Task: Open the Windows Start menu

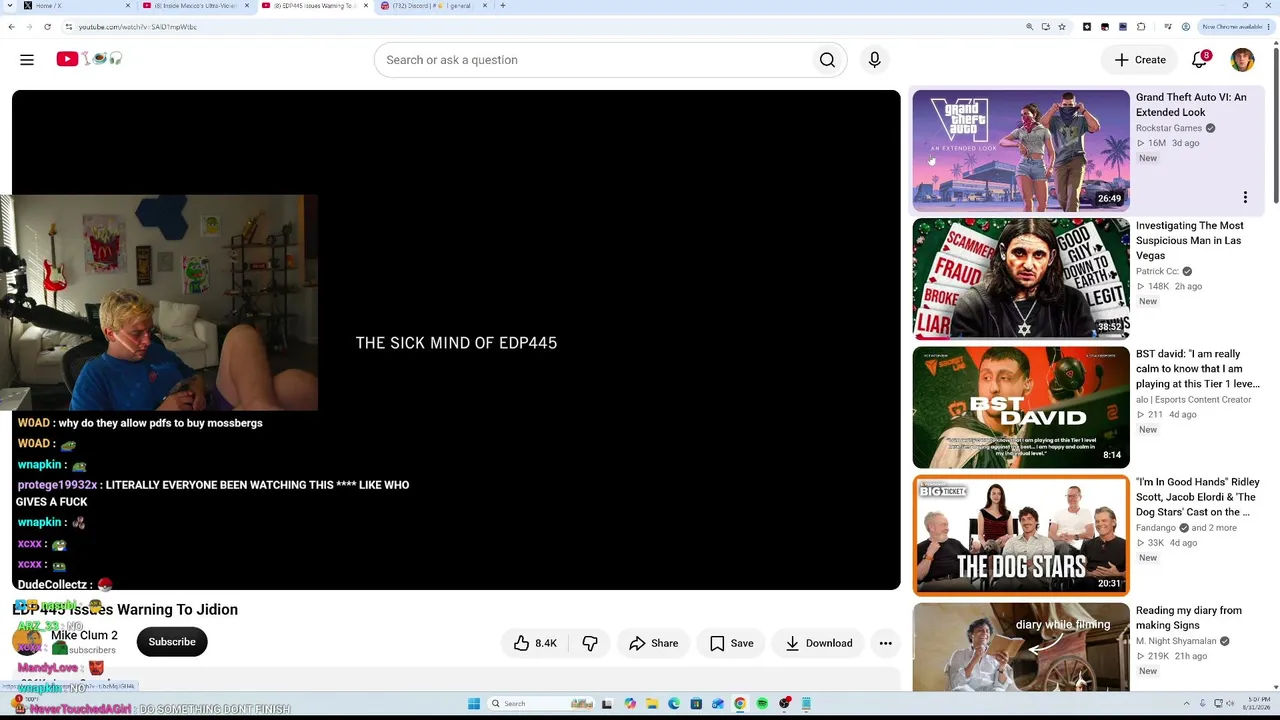Action: pyautogui.click(x=474, y=704)
